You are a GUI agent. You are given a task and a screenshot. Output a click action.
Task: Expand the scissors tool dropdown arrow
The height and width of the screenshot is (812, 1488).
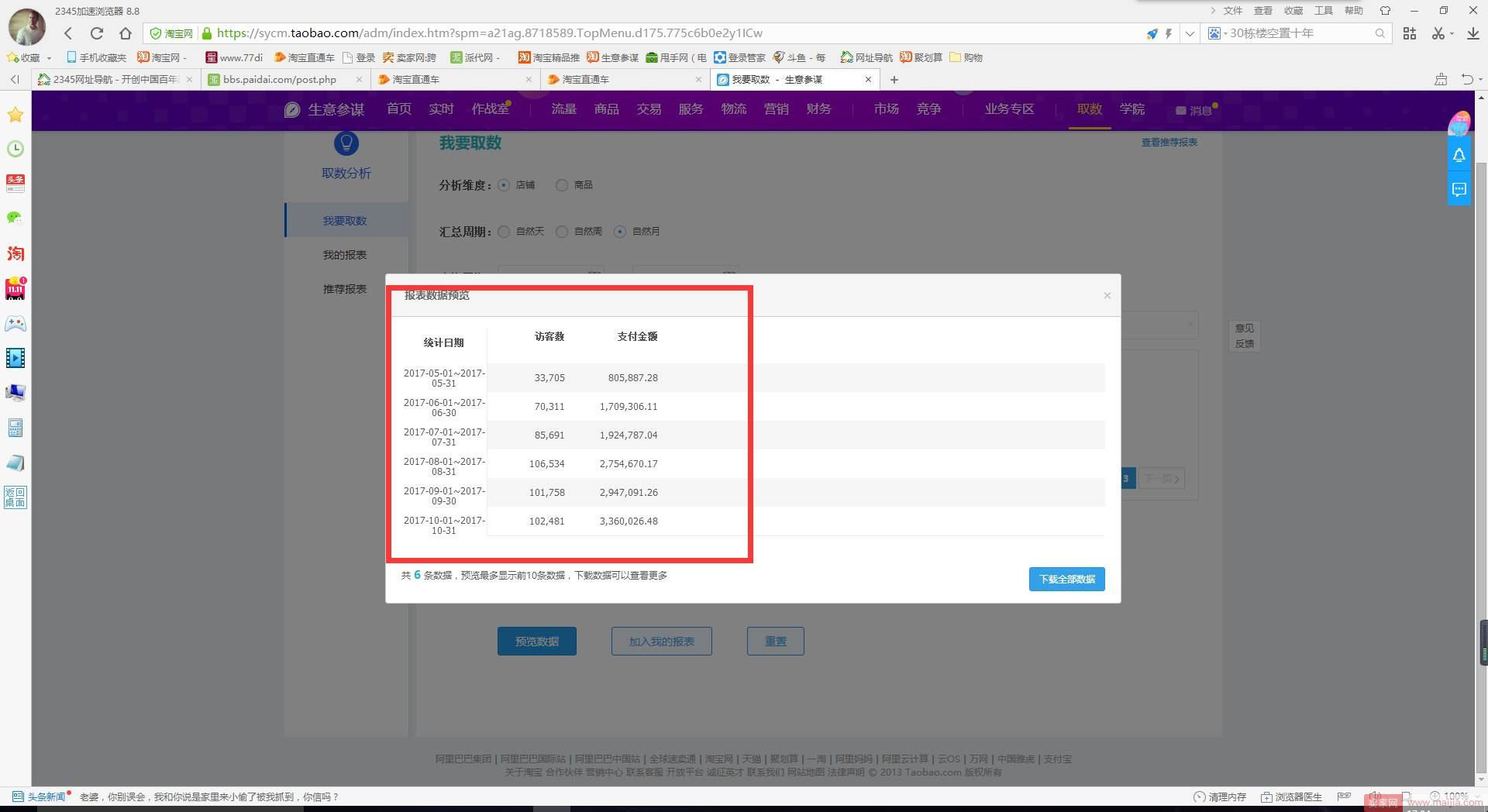point(1452,33)
